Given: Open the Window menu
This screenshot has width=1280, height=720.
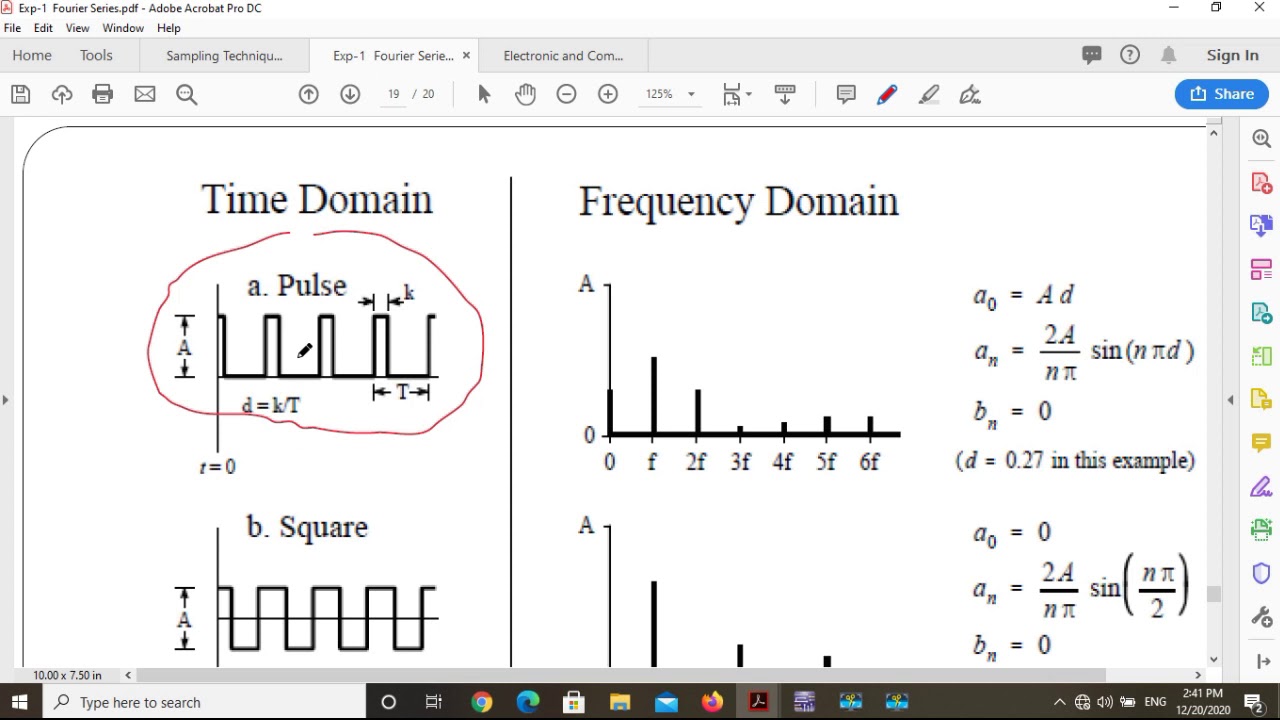Looking at the screenshot, I should (x=123, y=28).
